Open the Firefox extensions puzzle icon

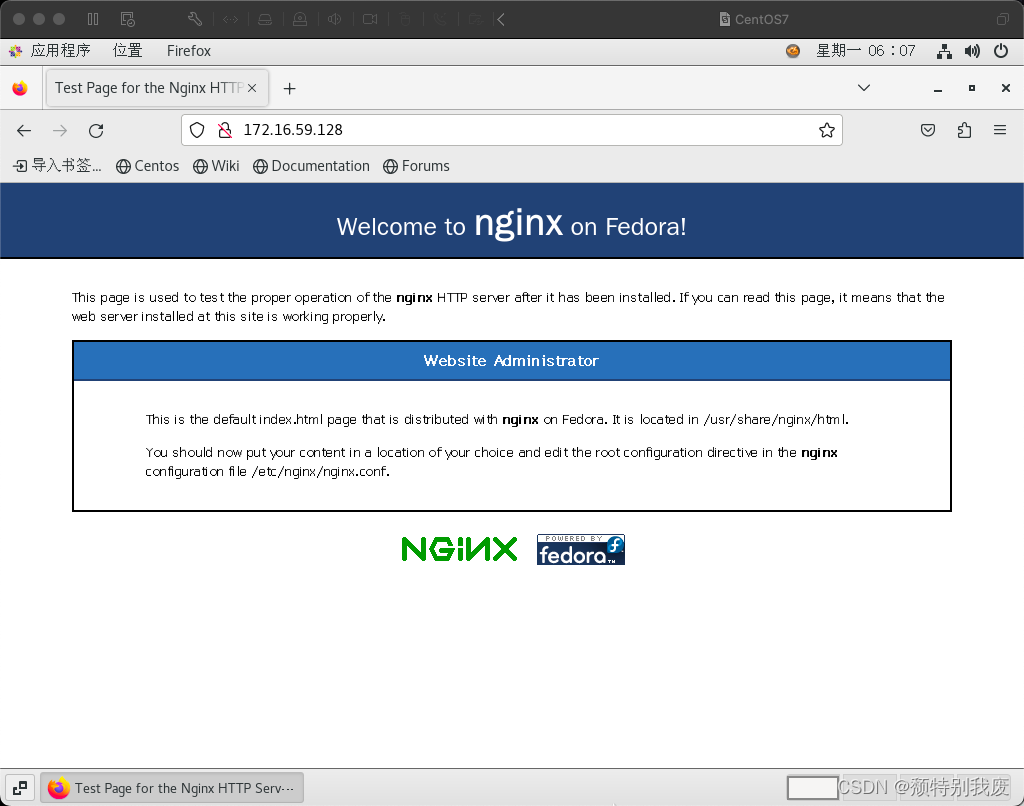click(964, 130)
